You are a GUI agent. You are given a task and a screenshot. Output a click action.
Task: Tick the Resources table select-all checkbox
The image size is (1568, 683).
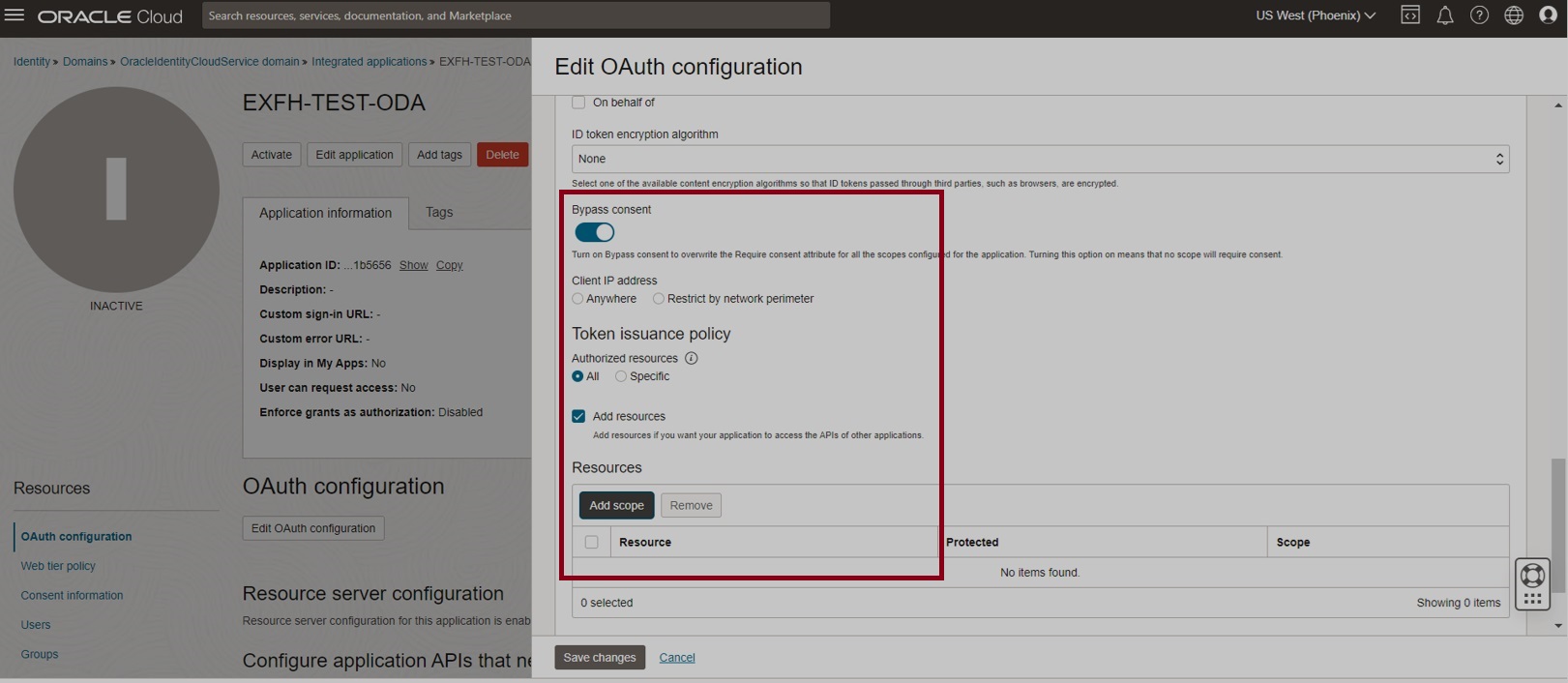tap(591, 542)
